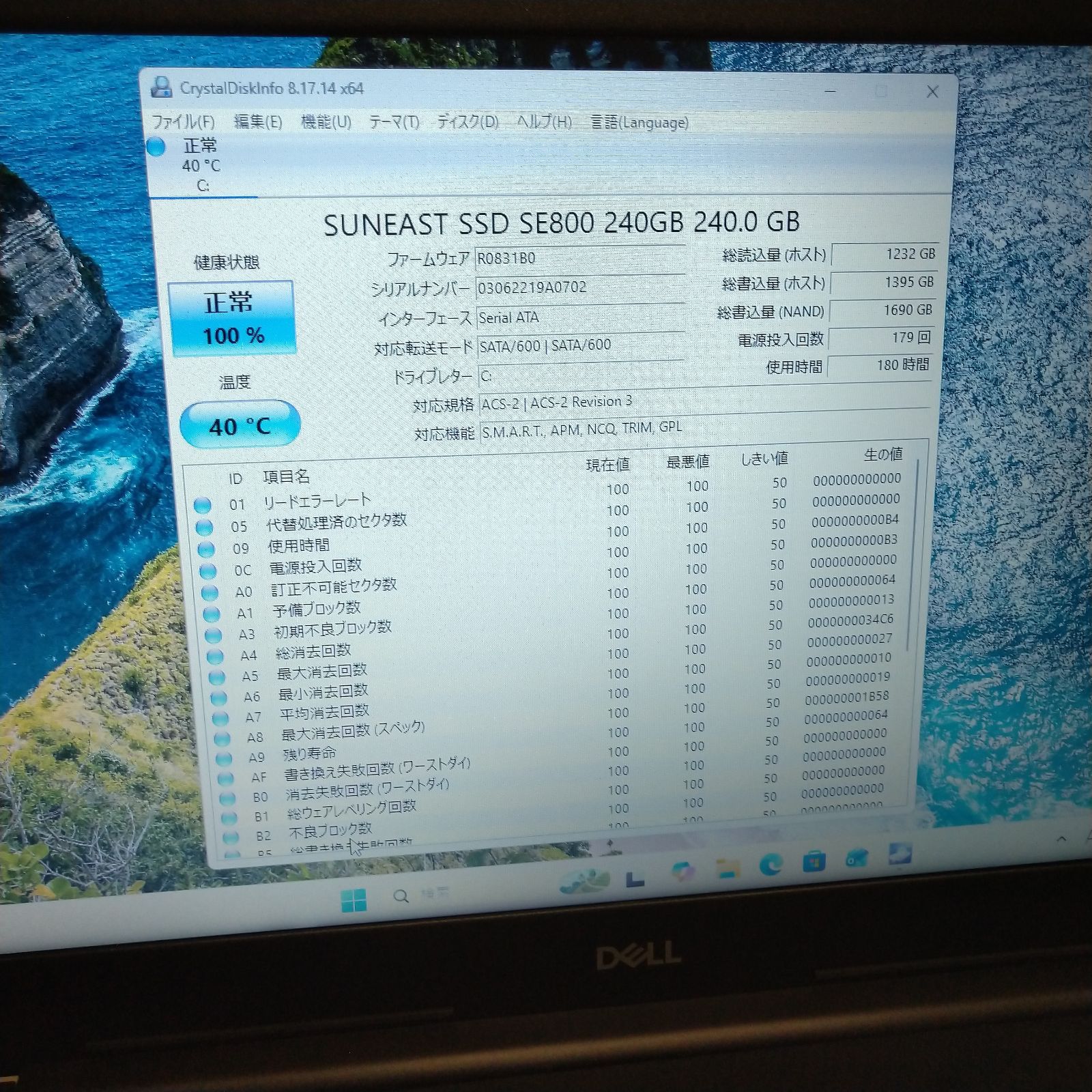Image resolution: width=1092 pixels, height=1092 pixels.
Task: Click the interface field Serial ATA
Action: 580,317
